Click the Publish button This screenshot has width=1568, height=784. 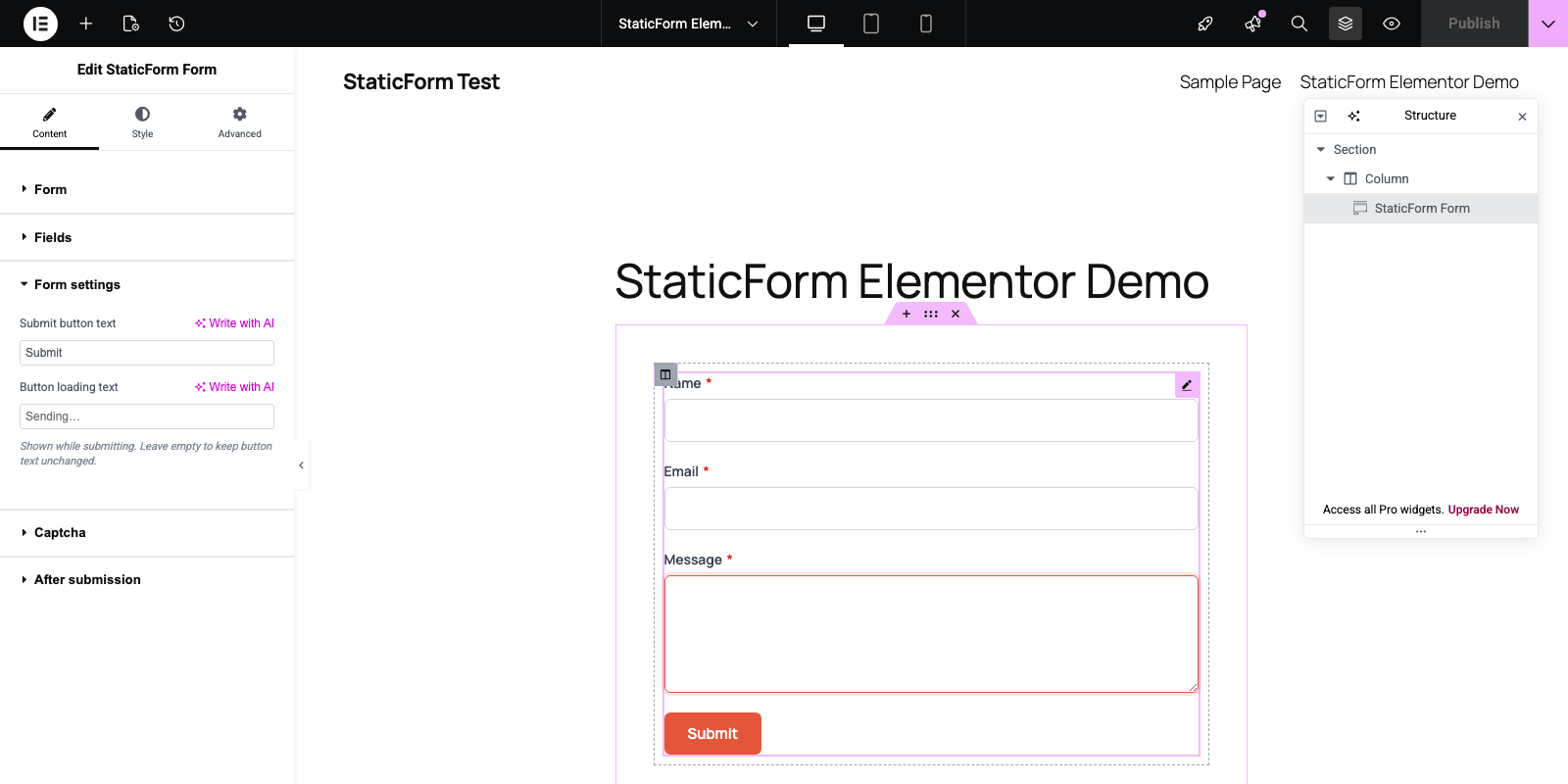pos(1474,24)
